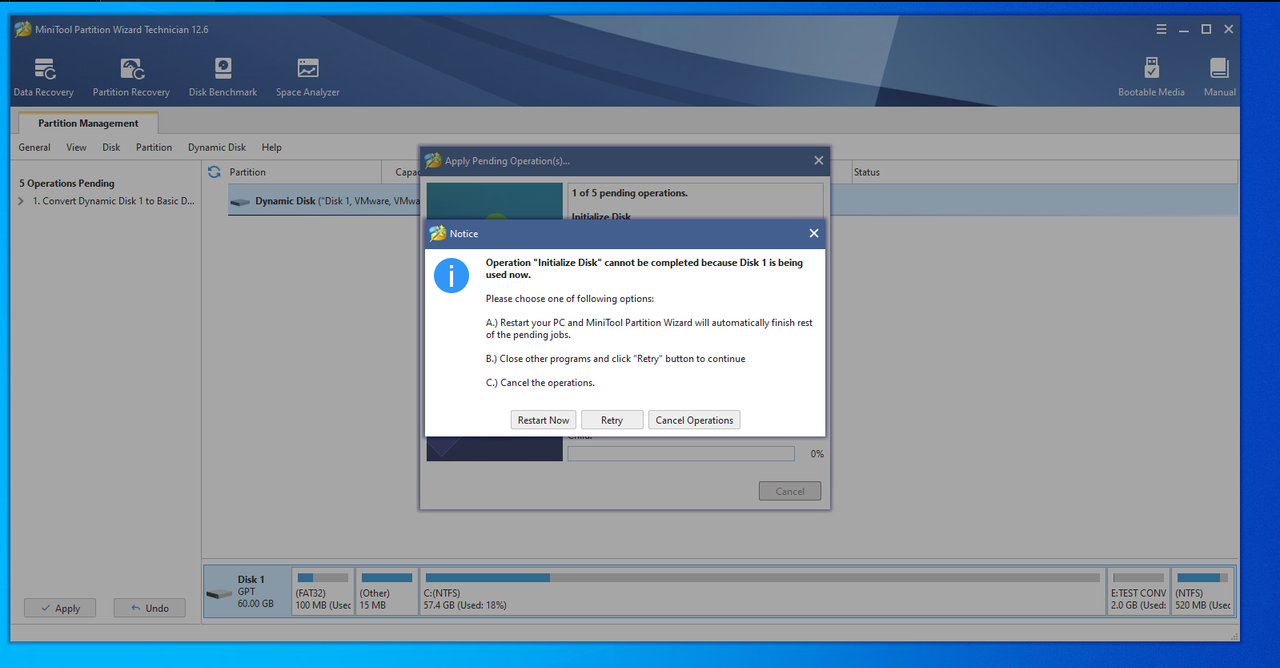Click the Partition column header
1280x668 pixels.
click(x=247, y=172)
